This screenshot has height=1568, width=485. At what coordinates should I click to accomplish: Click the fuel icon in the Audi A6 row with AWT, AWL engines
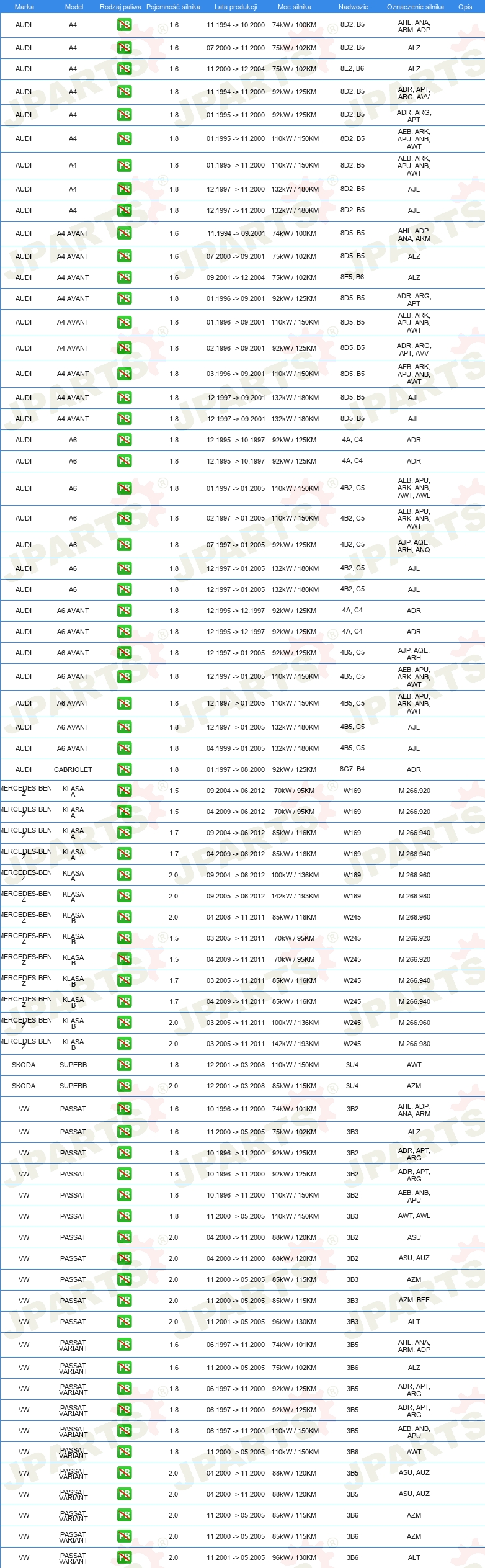coord(124,488)
